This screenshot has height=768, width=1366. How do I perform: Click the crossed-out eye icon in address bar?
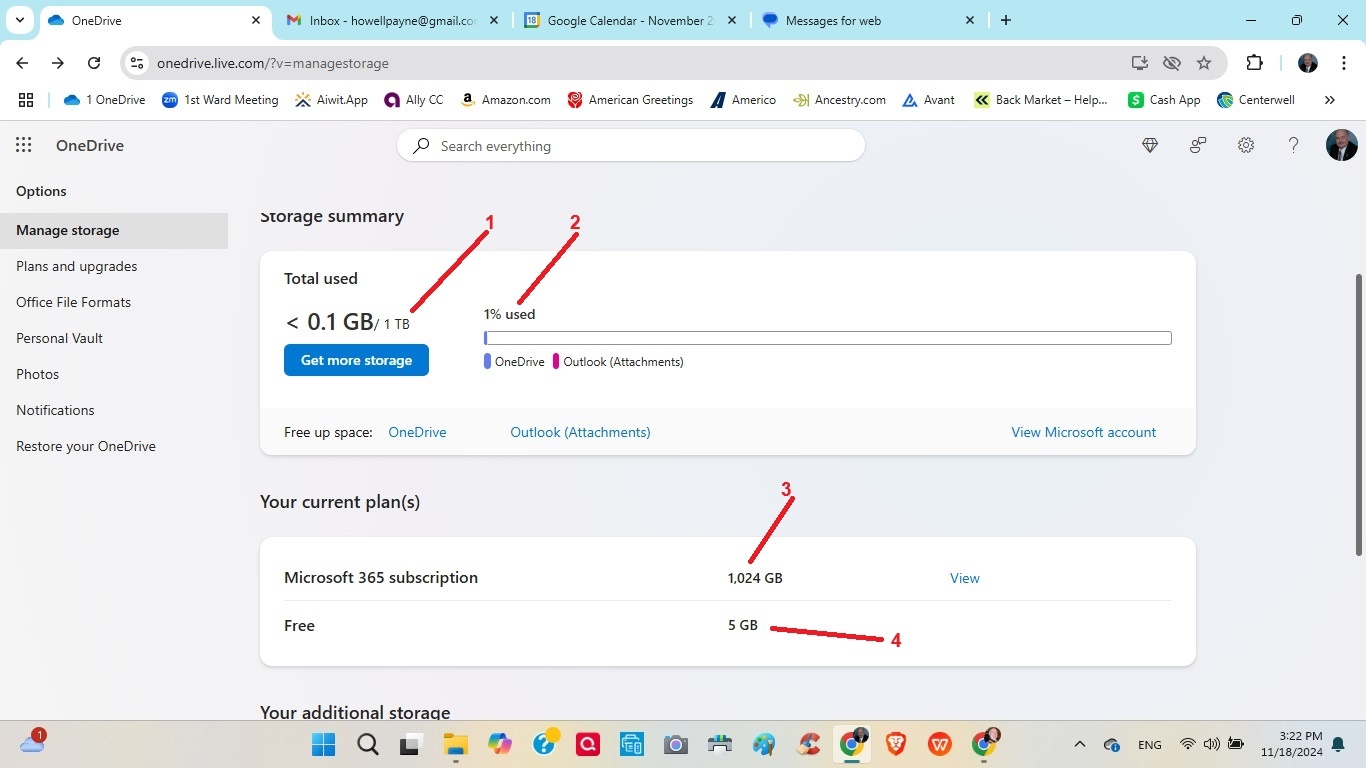(1172, 63)
